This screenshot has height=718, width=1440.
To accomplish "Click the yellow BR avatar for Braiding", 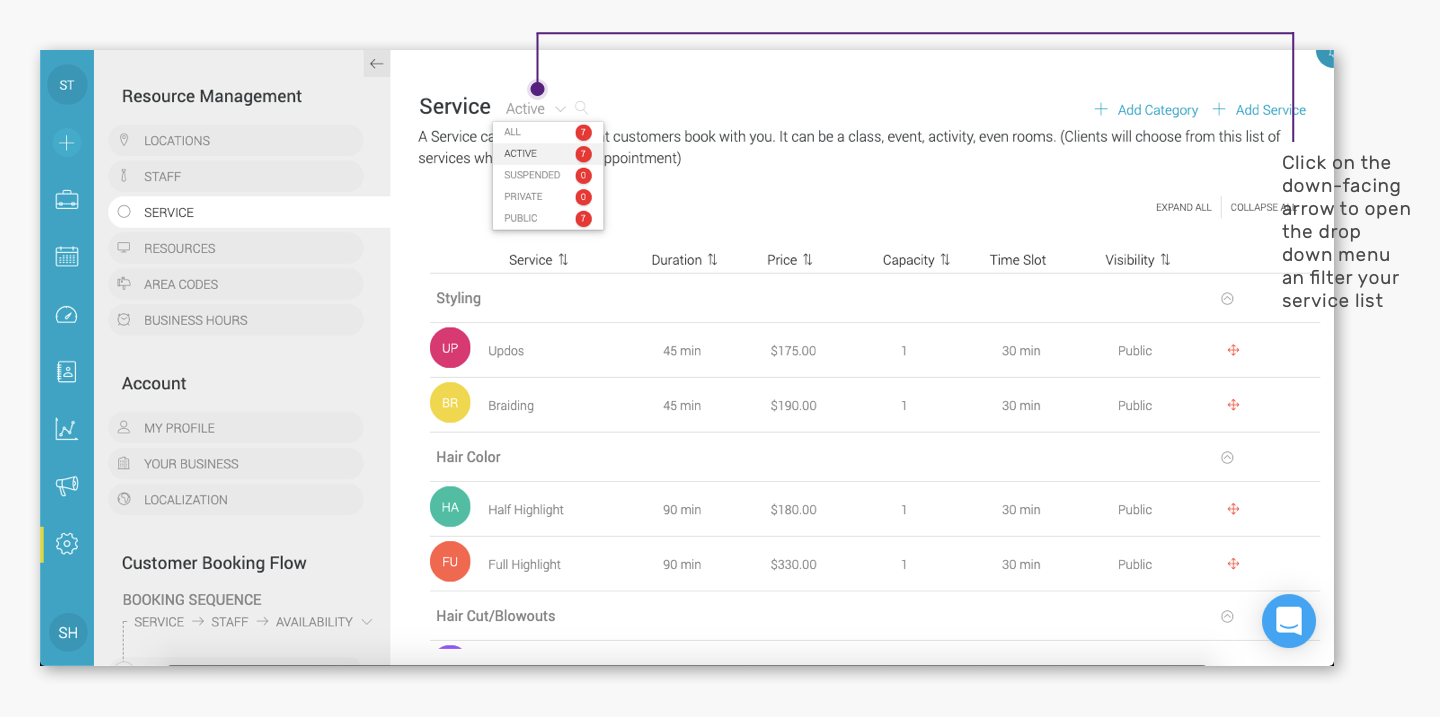I will 450,403.
